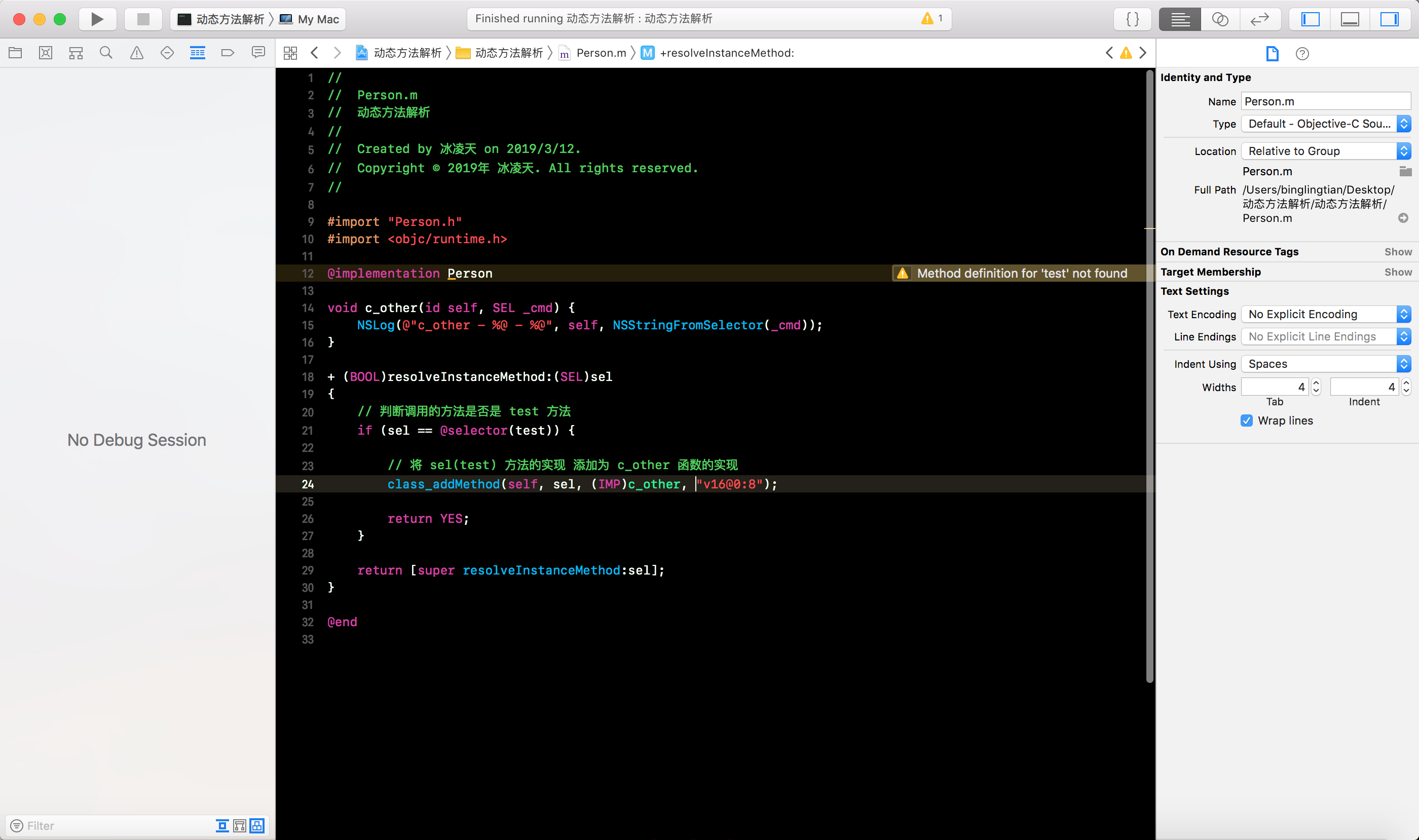Open the Indent Using Spaces dropdown
The image size is (1419, 840).
tap(1325, 364)
